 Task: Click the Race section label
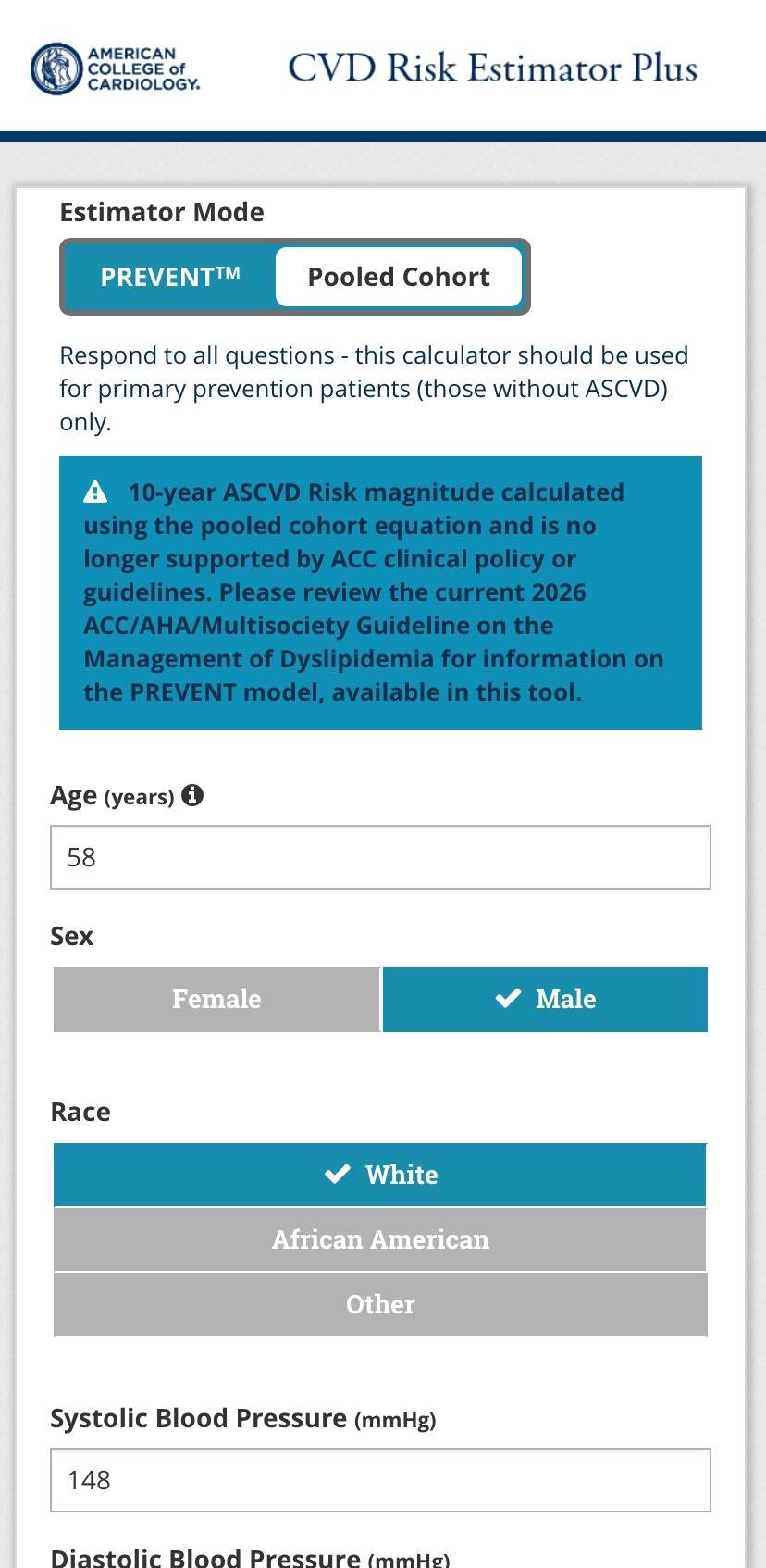pos(80,1112)
